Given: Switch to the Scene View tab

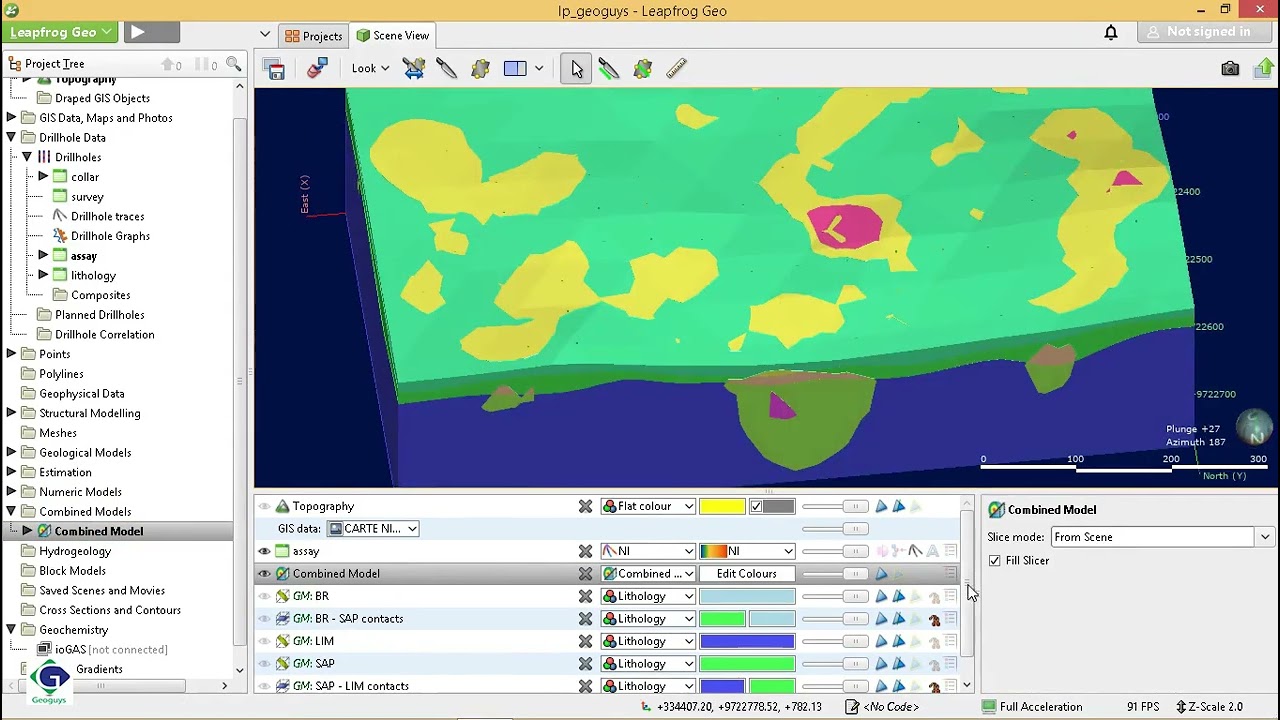Looking at the screenshot, I should pos(392,36).
